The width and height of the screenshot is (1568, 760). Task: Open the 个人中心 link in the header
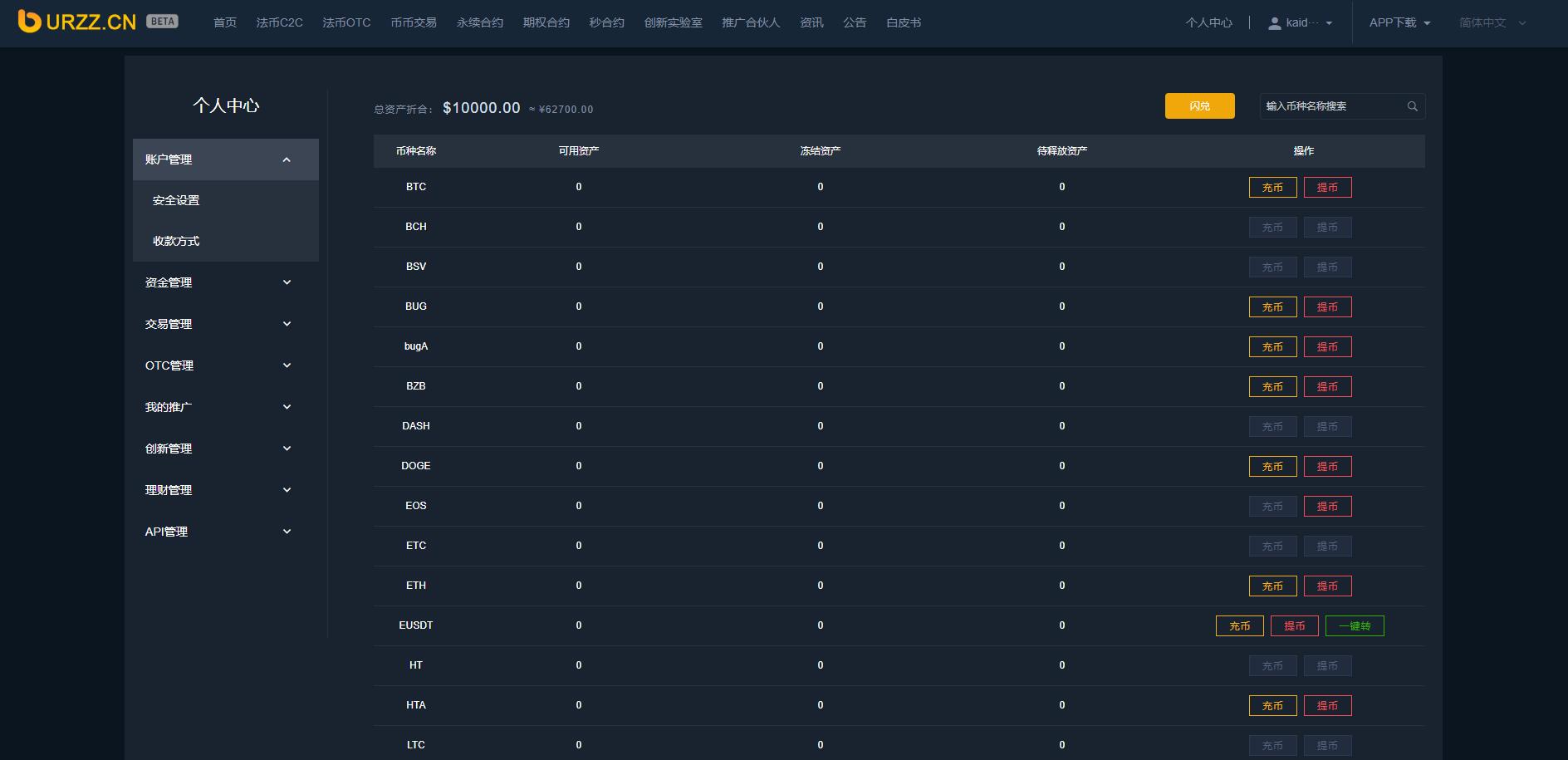1208,22
